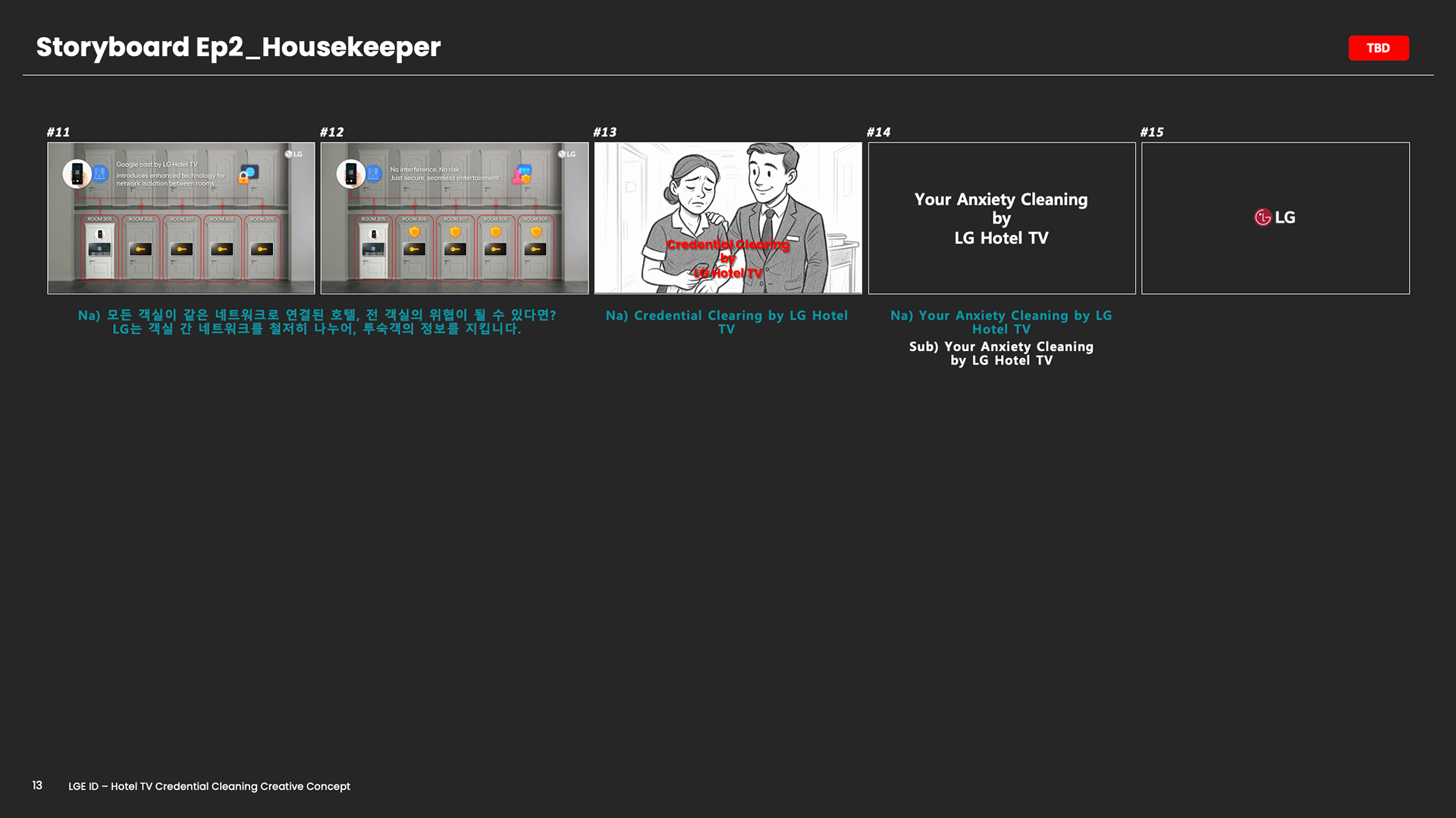Click the Room 307 key icon in frame #11

point(181,249)
